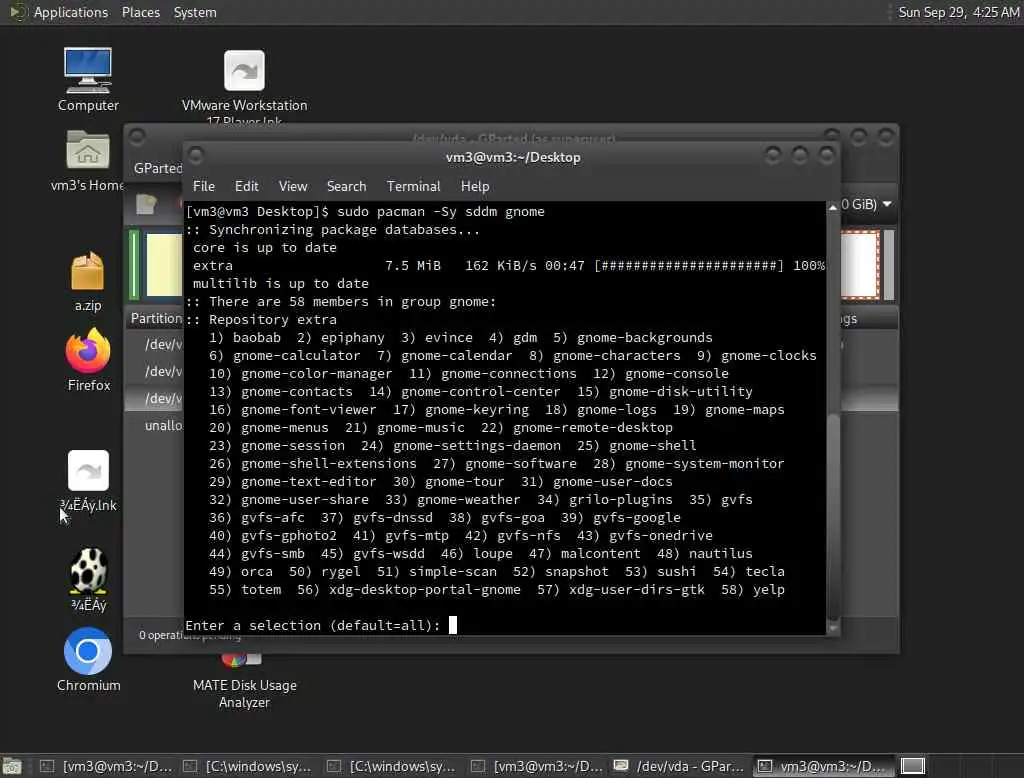Open the Places menu

point(140,12)
